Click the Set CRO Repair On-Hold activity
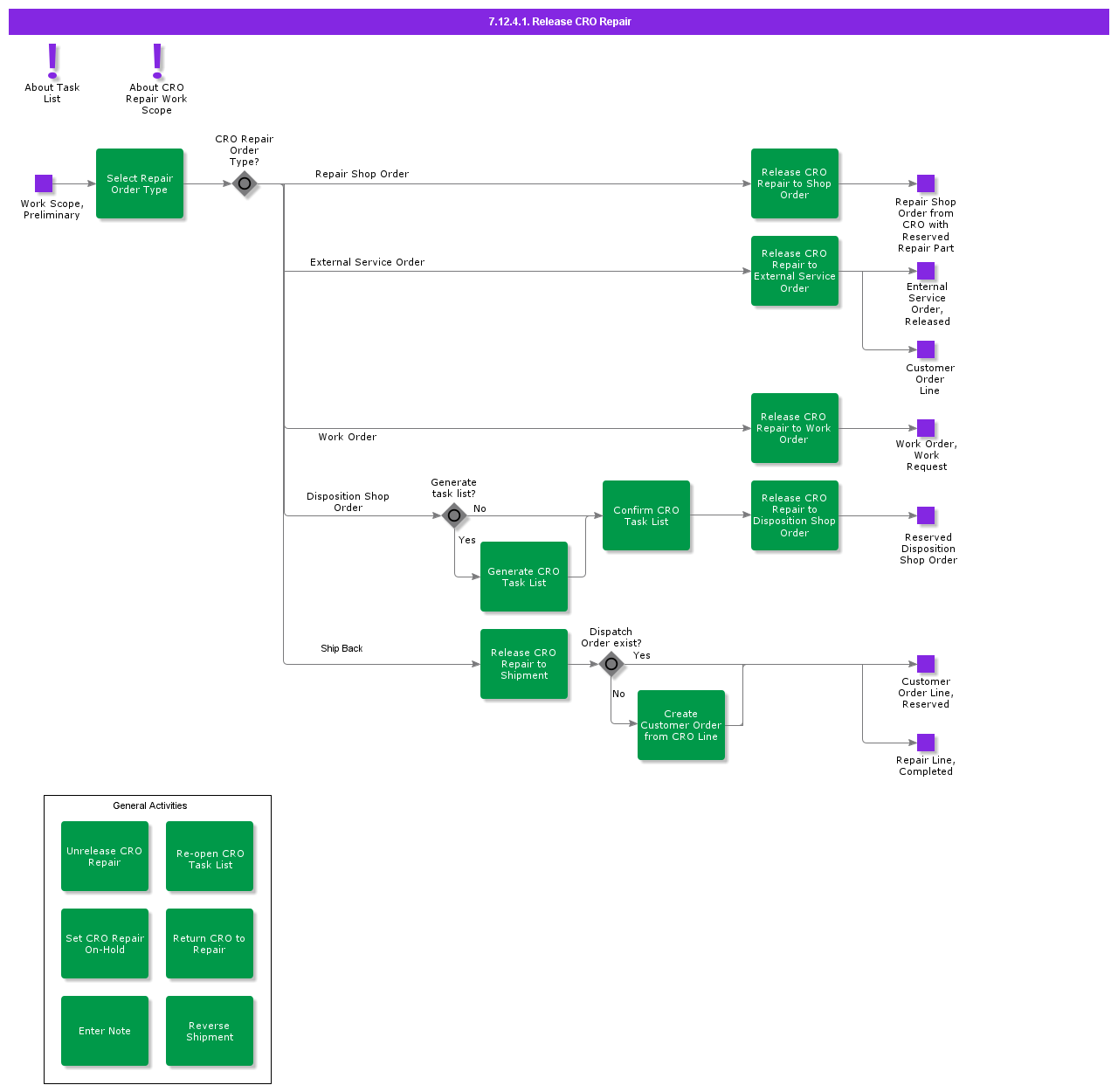The image size is (1118, 1092). [105, 943]
